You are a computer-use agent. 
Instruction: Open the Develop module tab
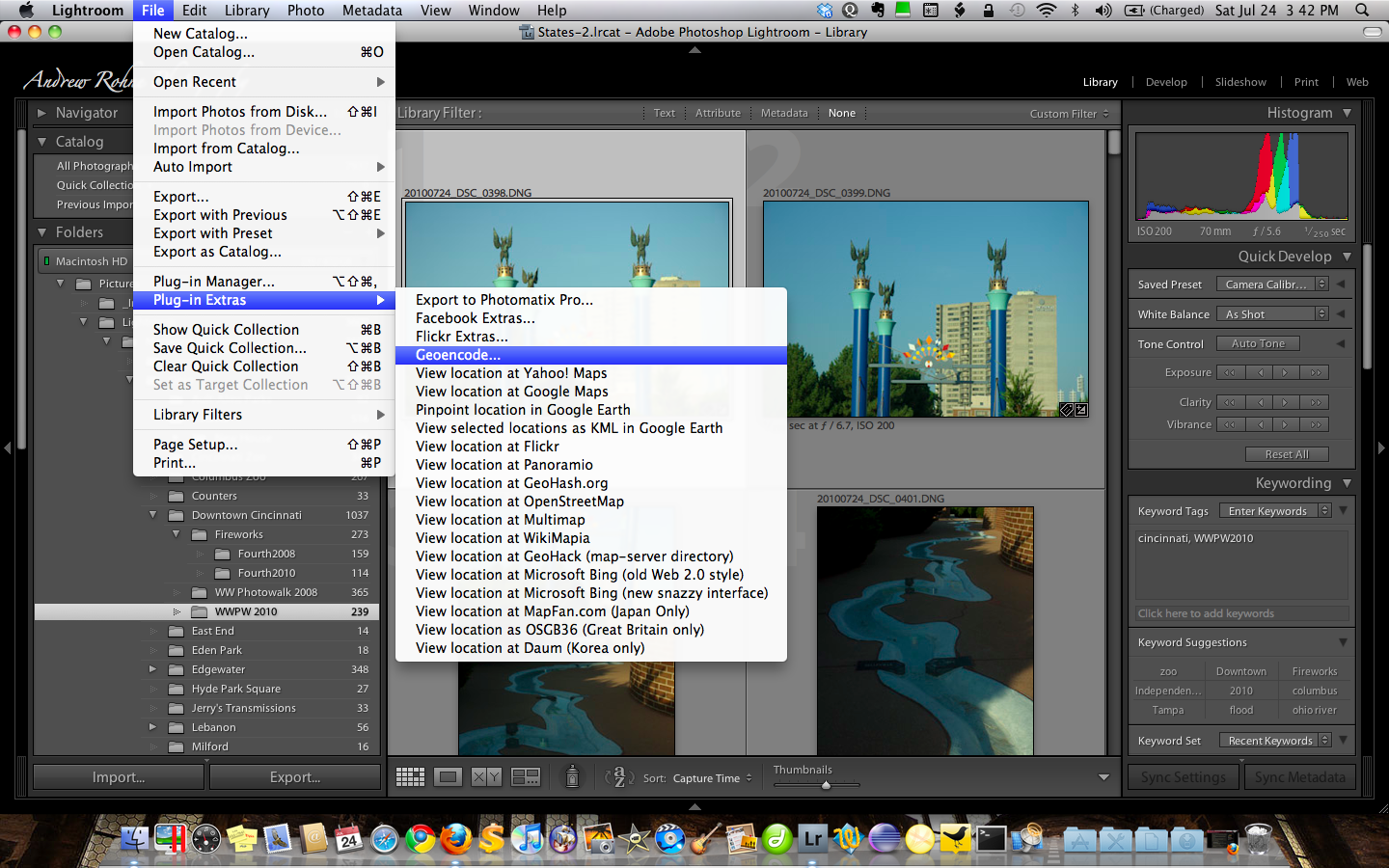click(1166, 82)
